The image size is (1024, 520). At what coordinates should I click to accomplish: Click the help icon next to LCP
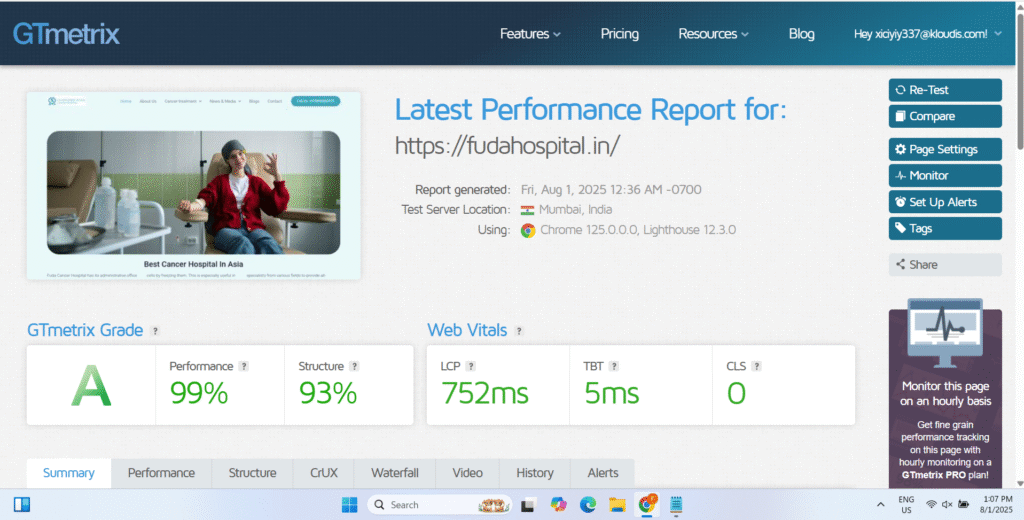(x=471, y=366)
